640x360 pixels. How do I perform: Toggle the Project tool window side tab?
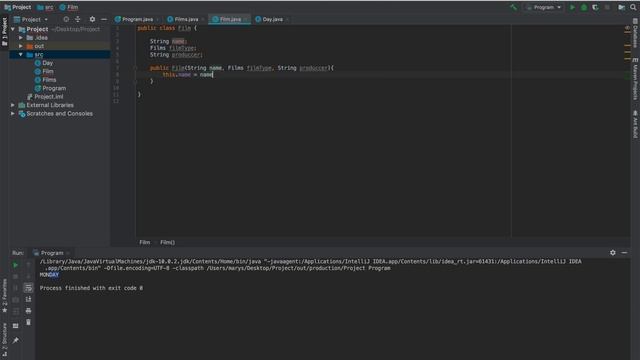coord(4,32)
